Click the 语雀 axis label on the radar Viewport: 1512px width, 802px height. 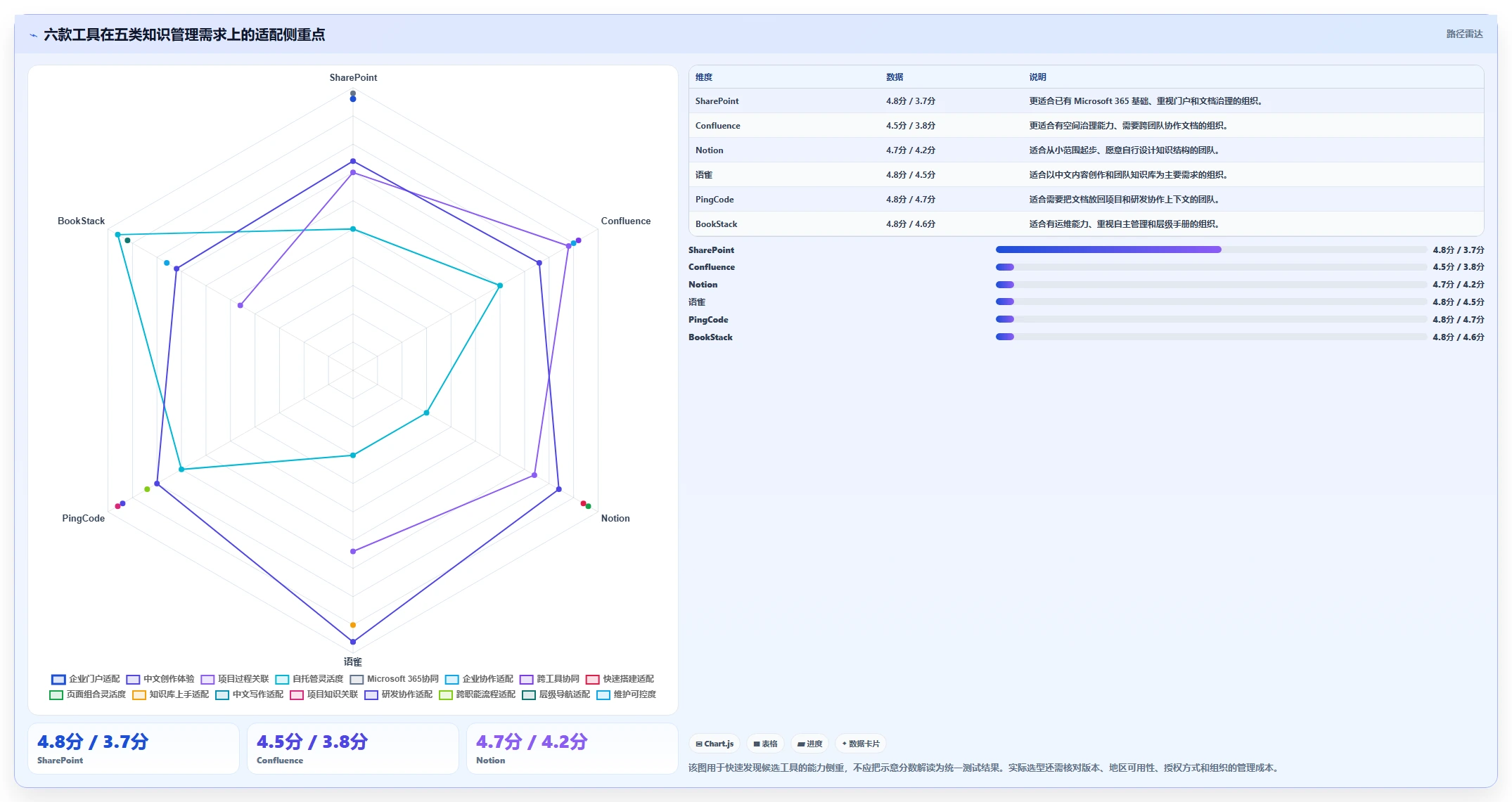[x=353, y=661]
